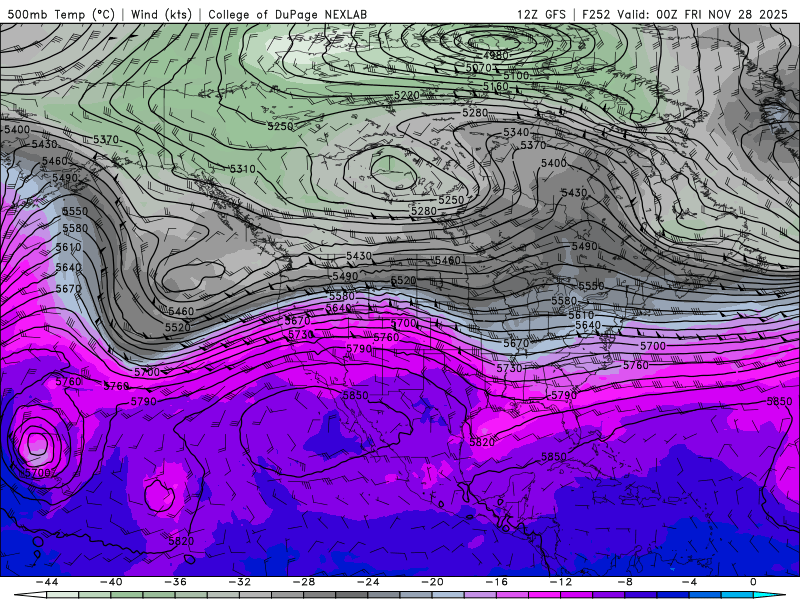Select the 5220 contour label

coord(407,95)
